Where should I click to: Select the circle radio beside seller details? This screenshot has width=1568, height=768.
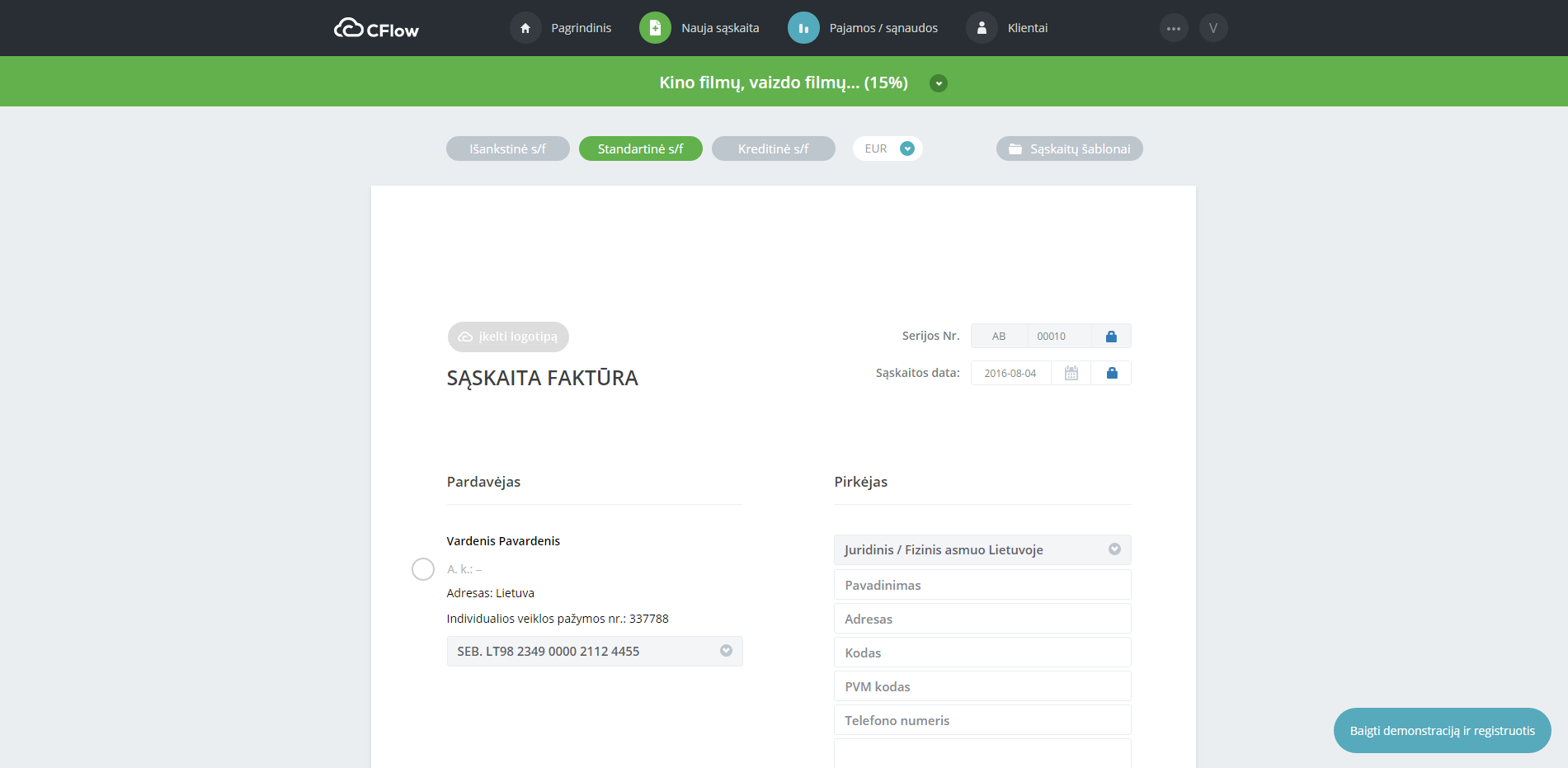[423, 569]
